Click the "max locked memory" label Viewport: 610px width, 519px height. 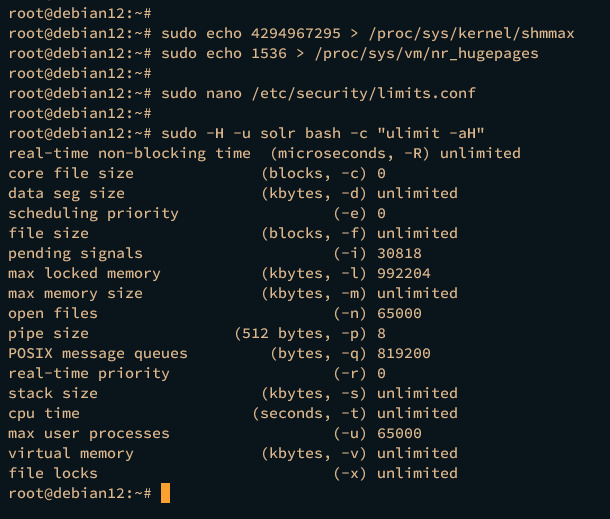click(x=84, y=273)
